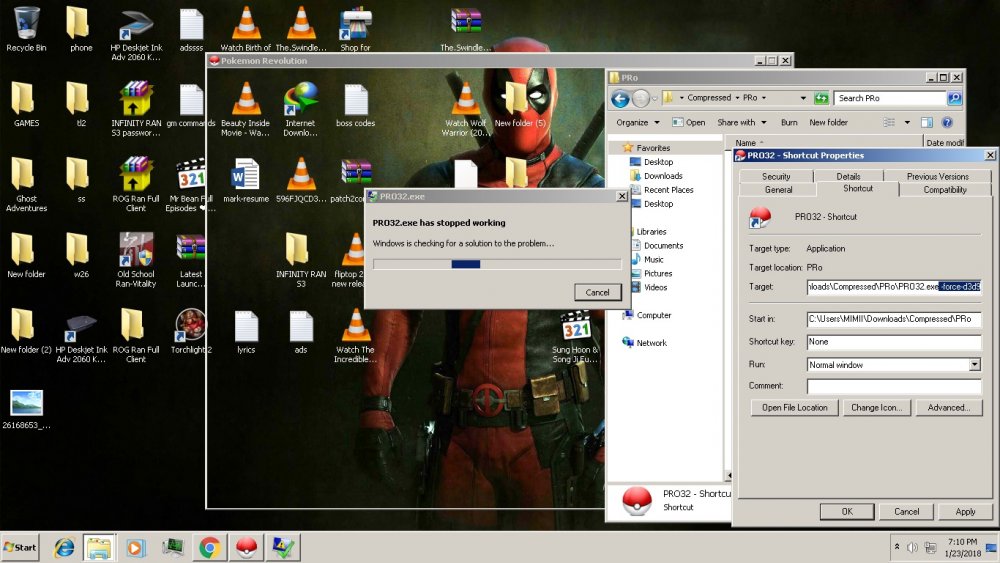Viewport: 1000px width, 563px height.
Task: Click the Open File Location button
Action: tap(794, 407)
